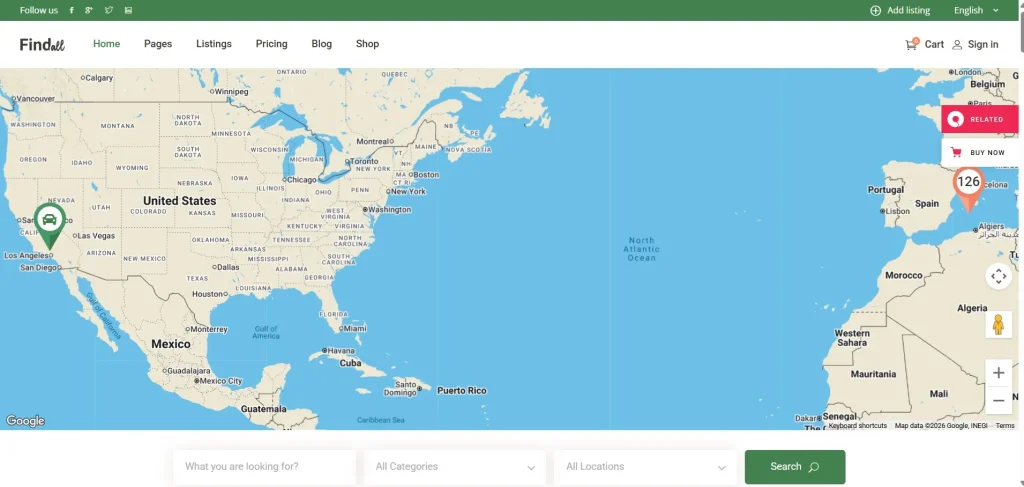Open the shopping cart icon
Viewport: 1024px width, 487px height.
click(911, 44)
